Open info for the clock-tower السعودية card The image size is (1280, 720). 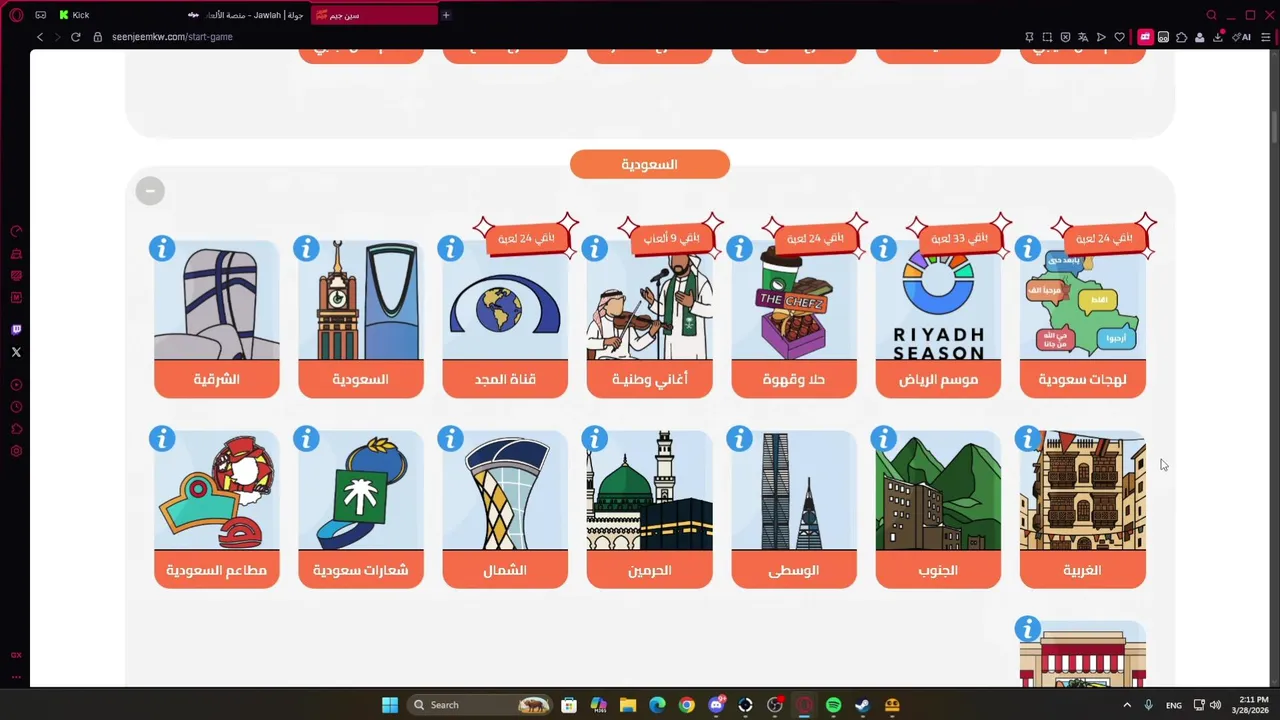pyautogui.click(x=306, y=248)
